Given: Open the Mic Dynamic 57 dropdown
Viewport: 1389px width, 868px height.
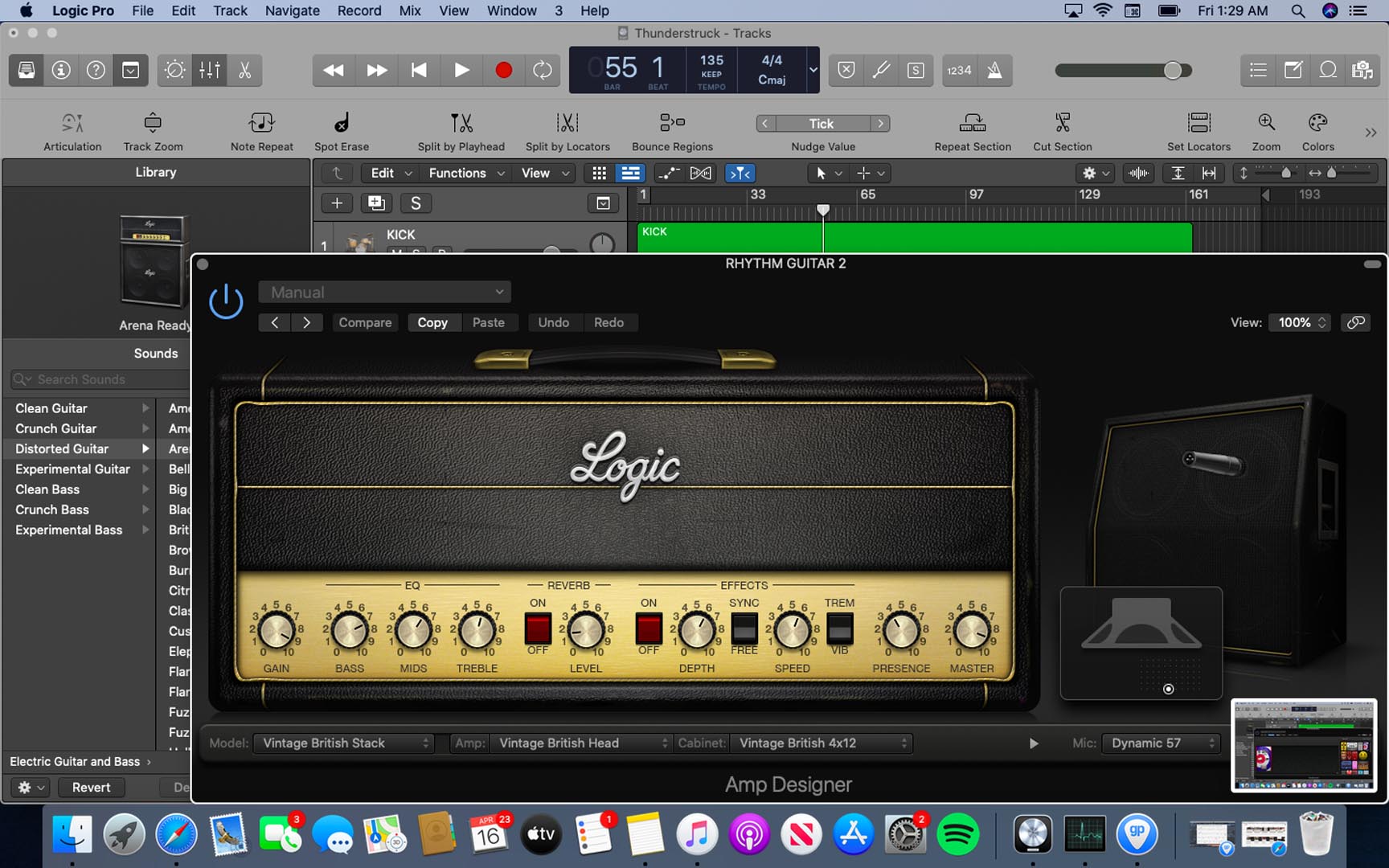Looking at the screenshot, I should coord(1161,743).
